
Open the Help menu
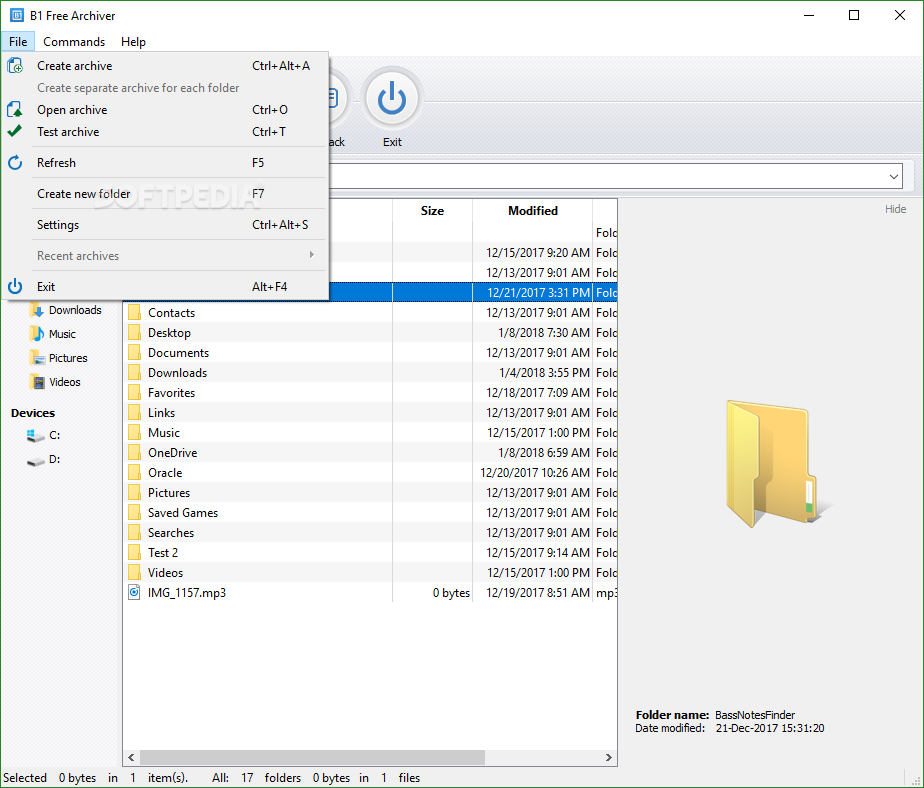pyautogui.click(x=133, y=42)
